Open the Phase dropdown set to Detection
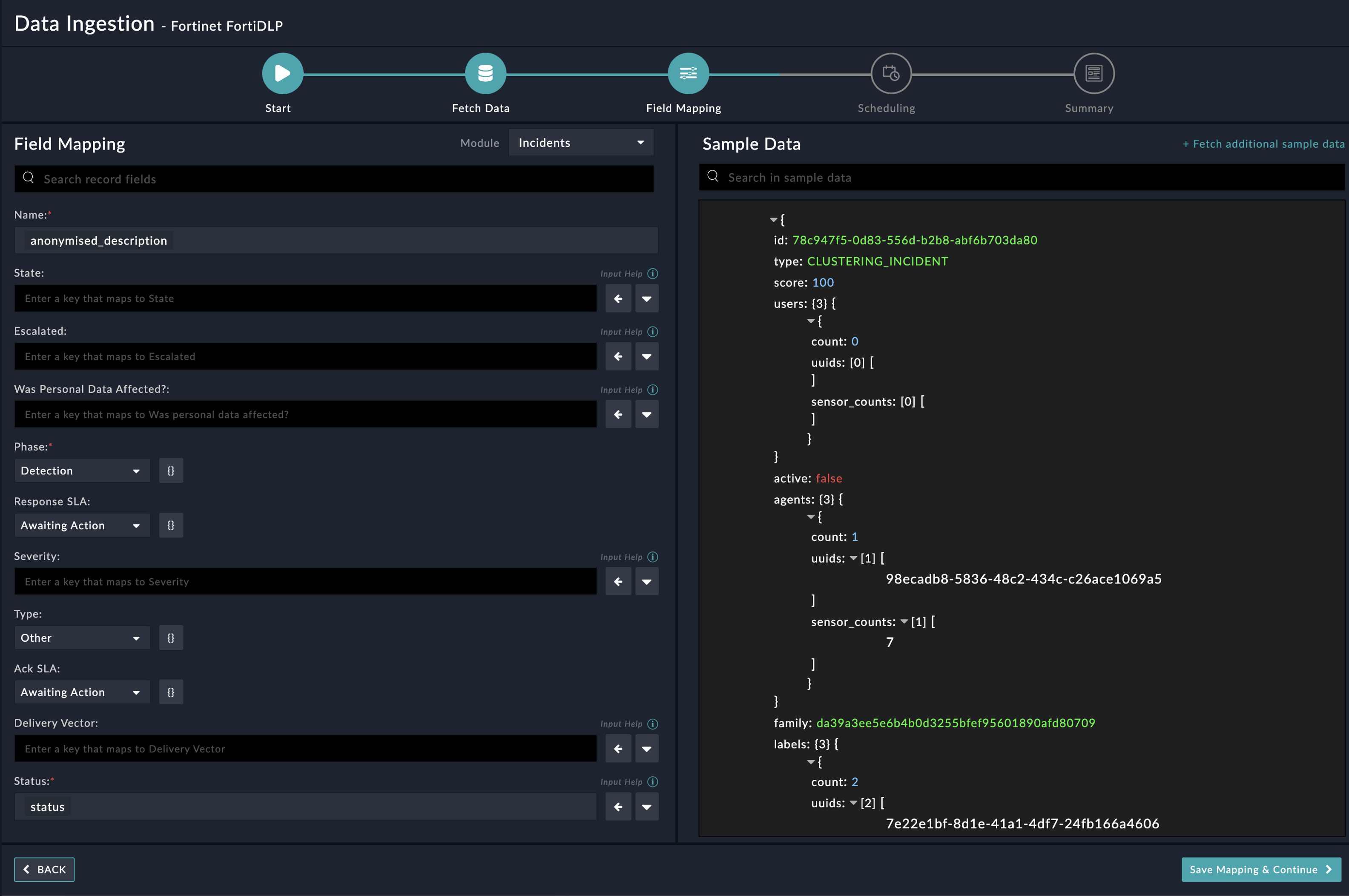Viewport: 1349px width, 896px height. 81,470
